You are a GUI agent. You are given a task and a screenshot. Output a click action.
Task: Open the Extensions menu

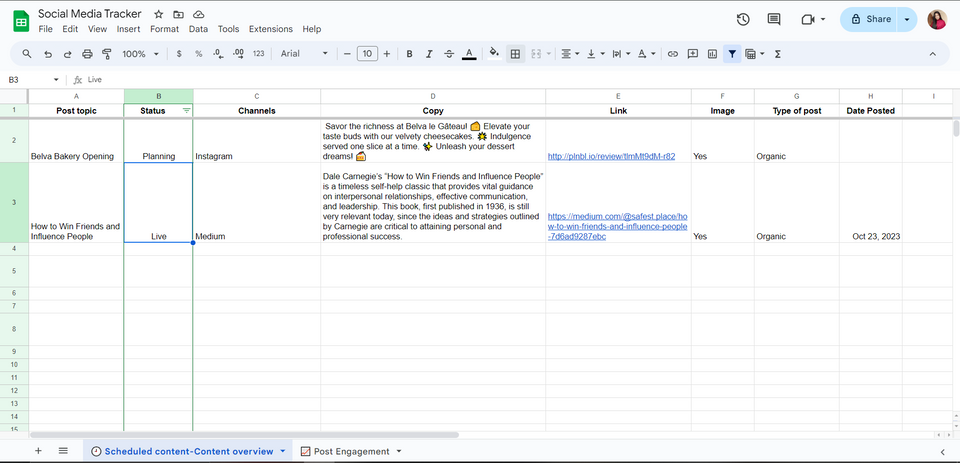(x=271, y=29)
